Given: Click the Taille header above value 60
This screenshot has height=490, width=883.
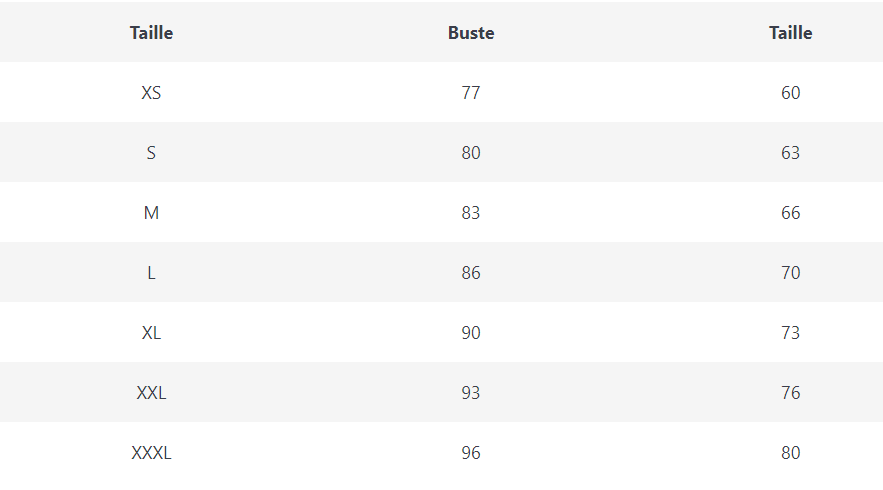Looking at the screenshot, I should point(790,33).
